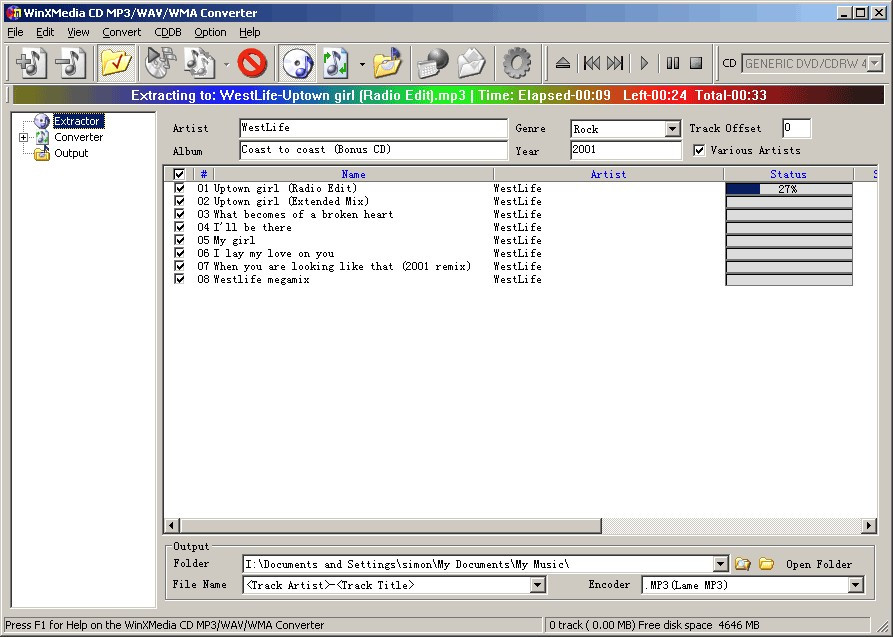This screenshot has height=637, width=893.
Task: Open the Encoder dropdown
Action: click(x=855, y=585)
